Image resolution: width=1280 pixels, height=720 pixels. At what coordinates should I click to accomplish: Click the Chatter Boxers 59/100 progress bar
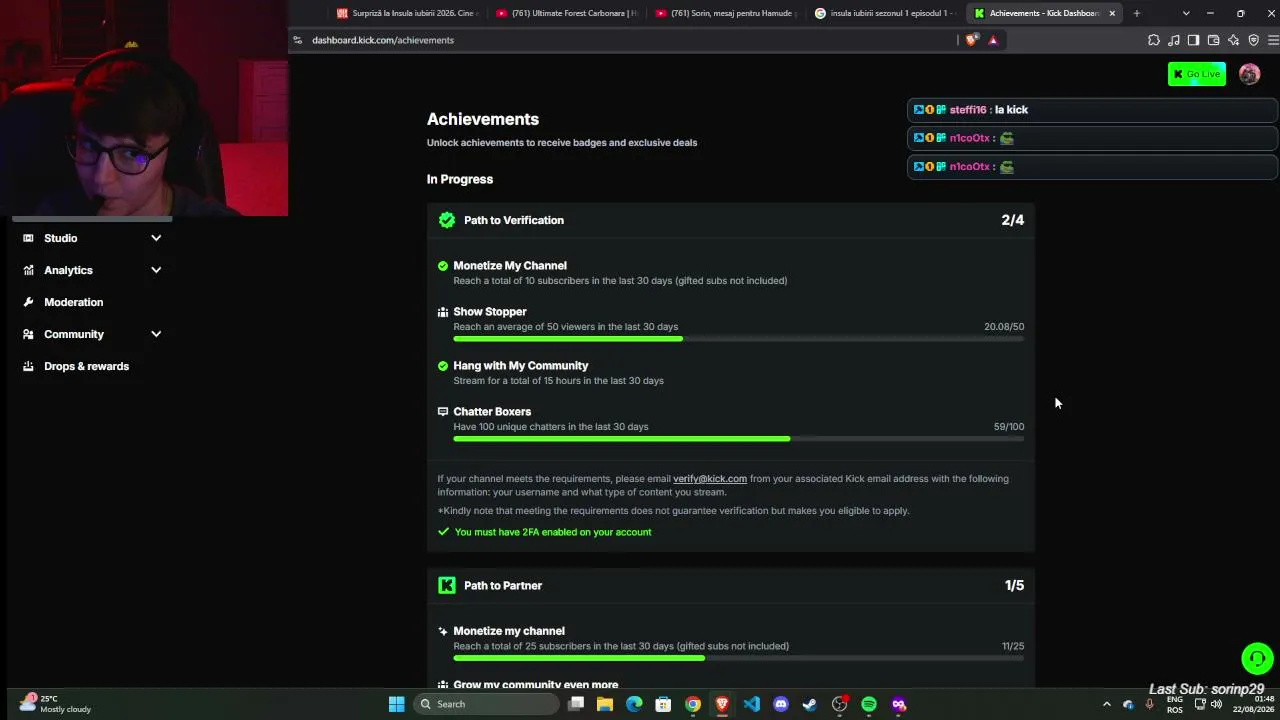click(738, 439)
